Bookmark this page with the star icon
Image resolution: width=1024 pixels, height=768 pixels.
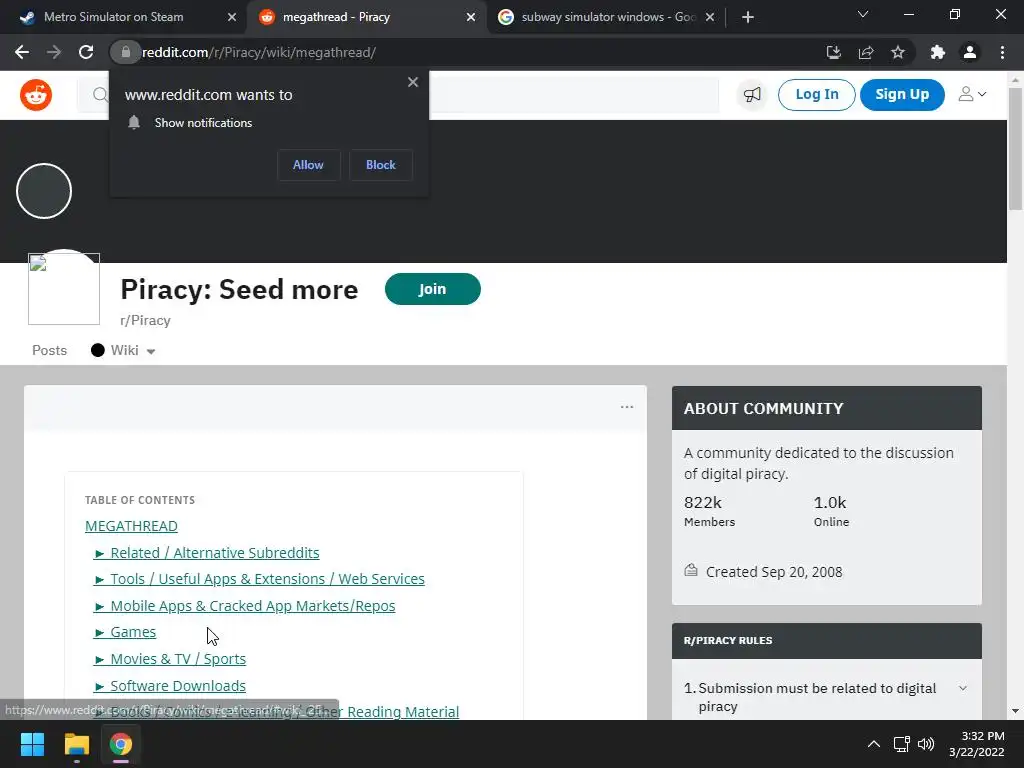point(898,52)
